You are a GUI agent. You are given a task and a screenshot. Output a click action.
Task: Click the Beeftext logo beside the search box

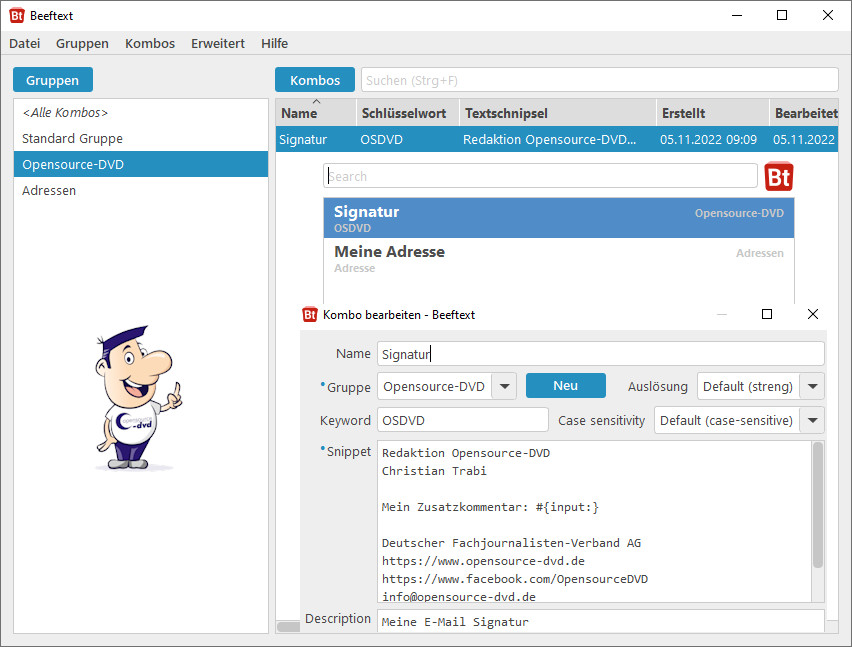point(779,176)
